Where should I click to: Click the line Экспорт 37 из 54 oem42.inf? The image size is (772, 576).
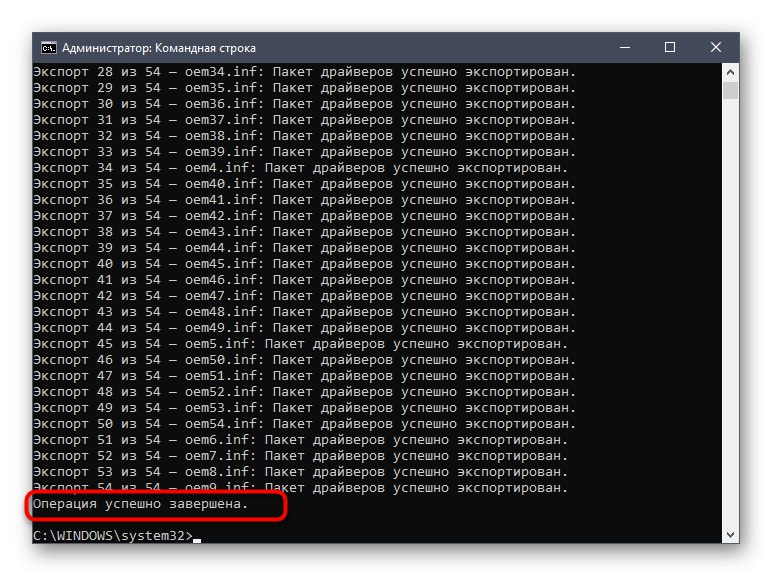(304, 216)
